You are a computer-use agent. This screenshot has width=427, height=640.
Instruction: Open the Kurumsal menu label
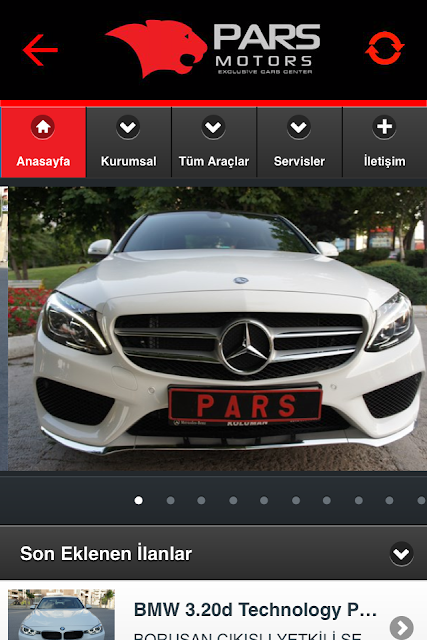129,161
